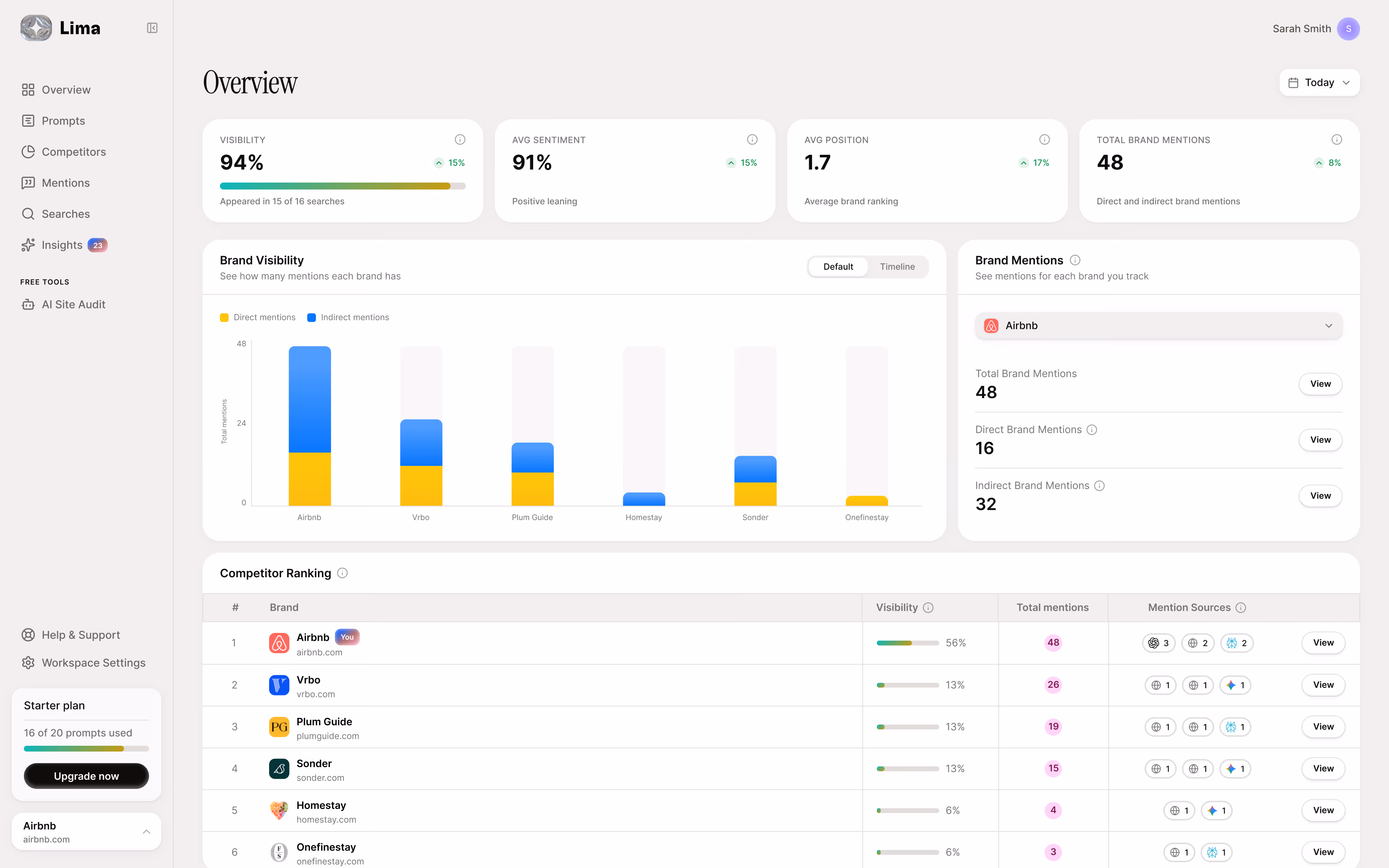Open the info icon on Avg Sentiment card

(x=752, y=140)
